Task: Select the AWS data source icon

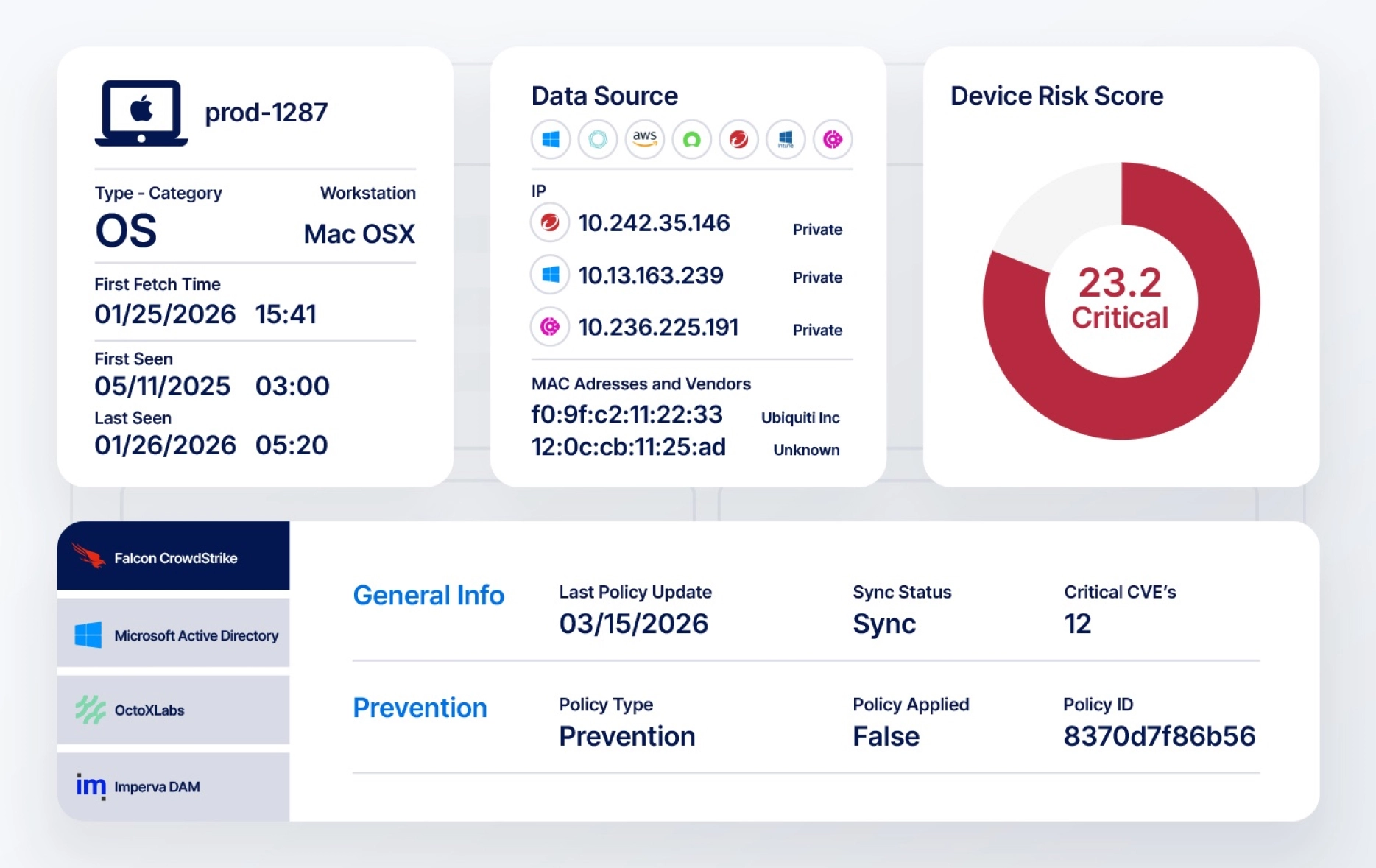Action: [645, 139]
